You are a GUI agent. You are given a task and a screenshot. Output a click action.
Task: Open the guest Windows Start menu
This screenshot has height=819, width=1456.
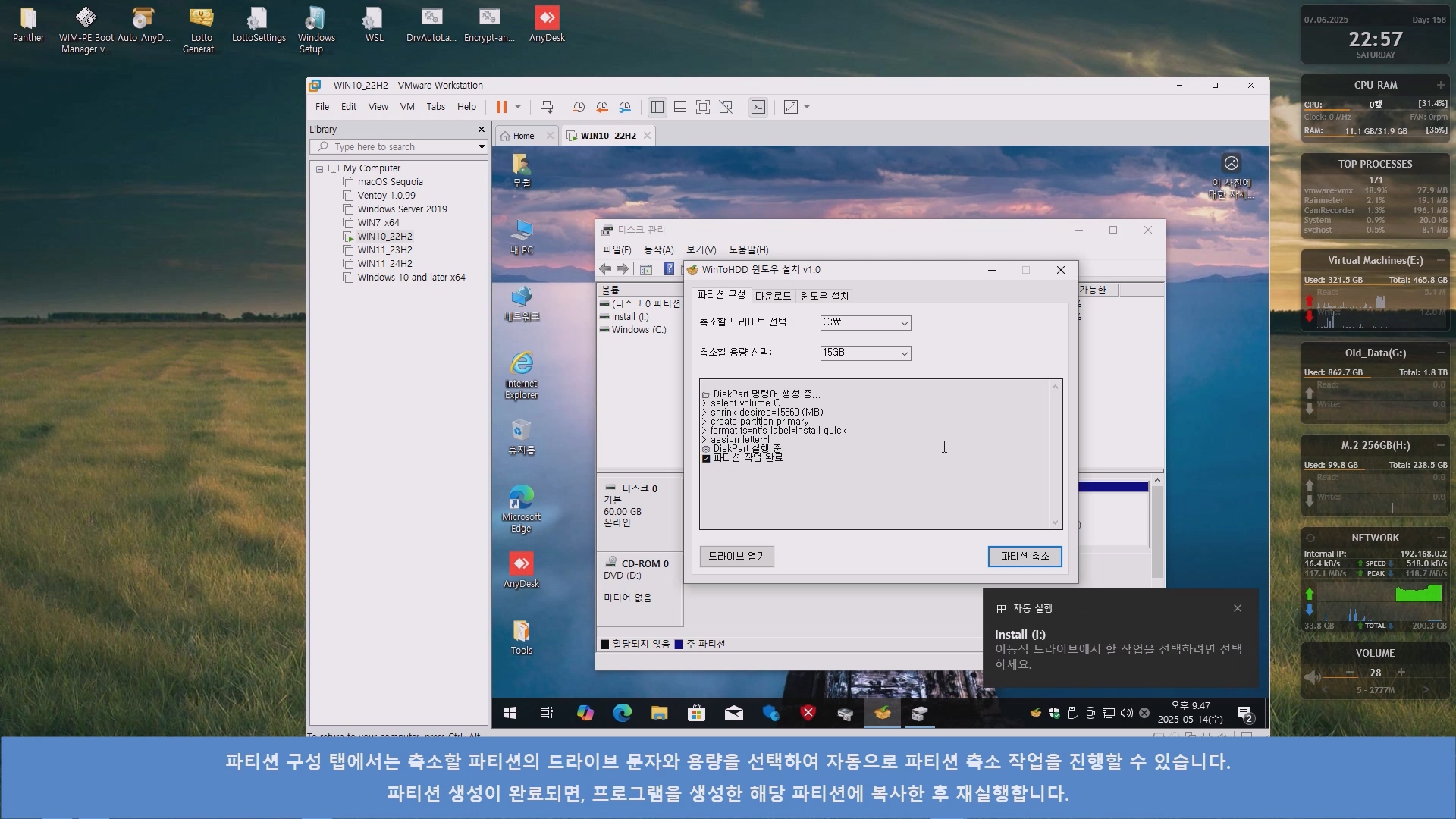point(510,713)
